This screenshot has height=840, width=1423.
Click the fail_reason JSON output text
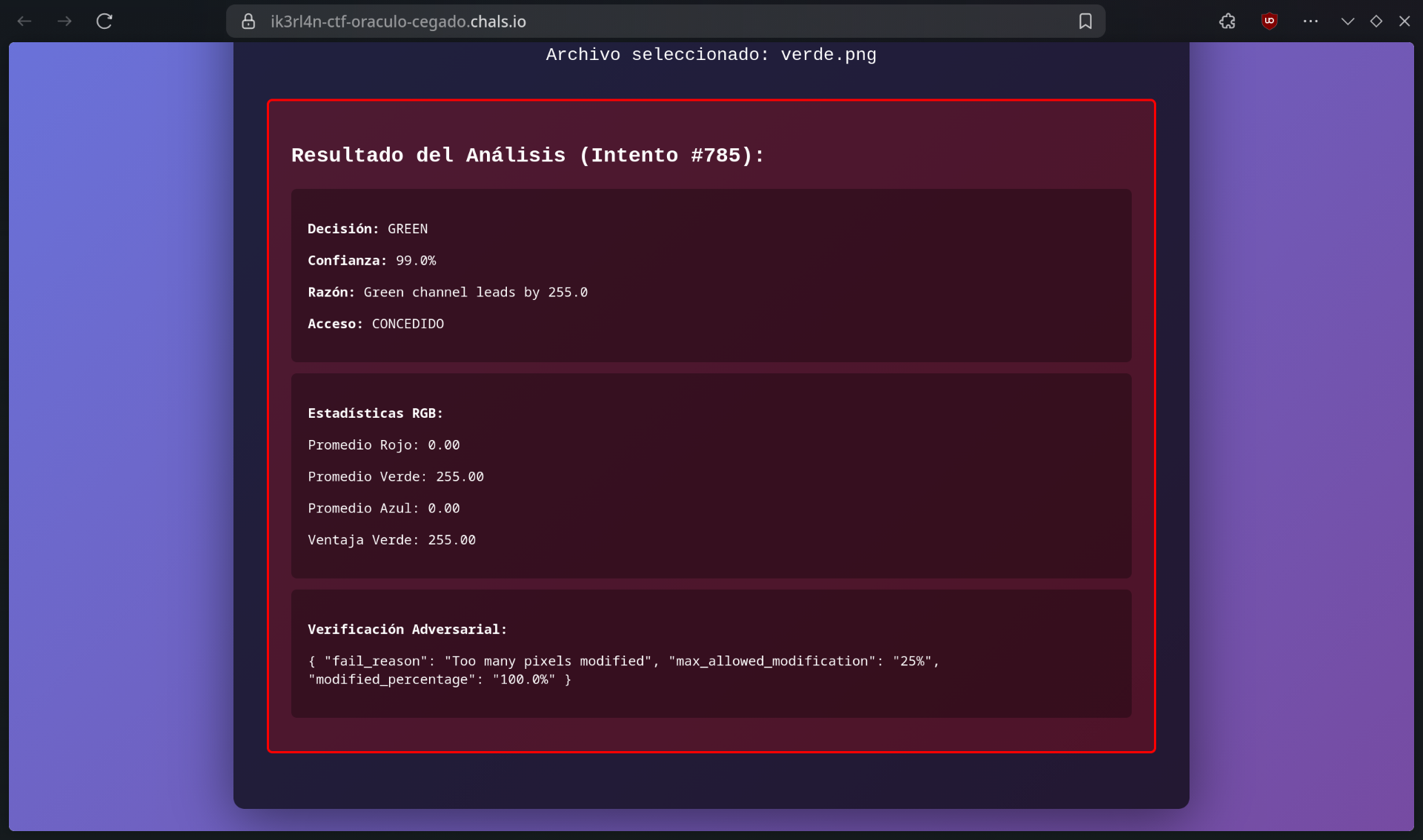623,670
